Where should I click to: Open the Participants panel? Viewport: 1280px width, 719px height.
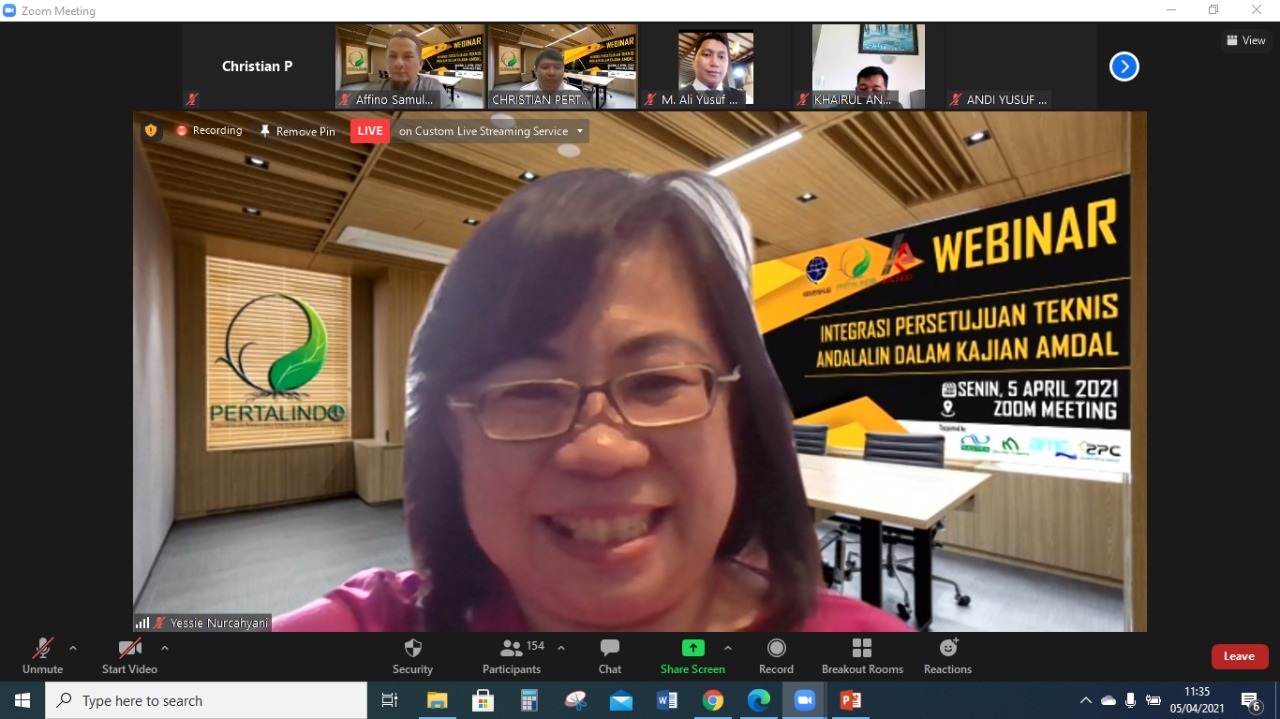(x=512, y=655)
